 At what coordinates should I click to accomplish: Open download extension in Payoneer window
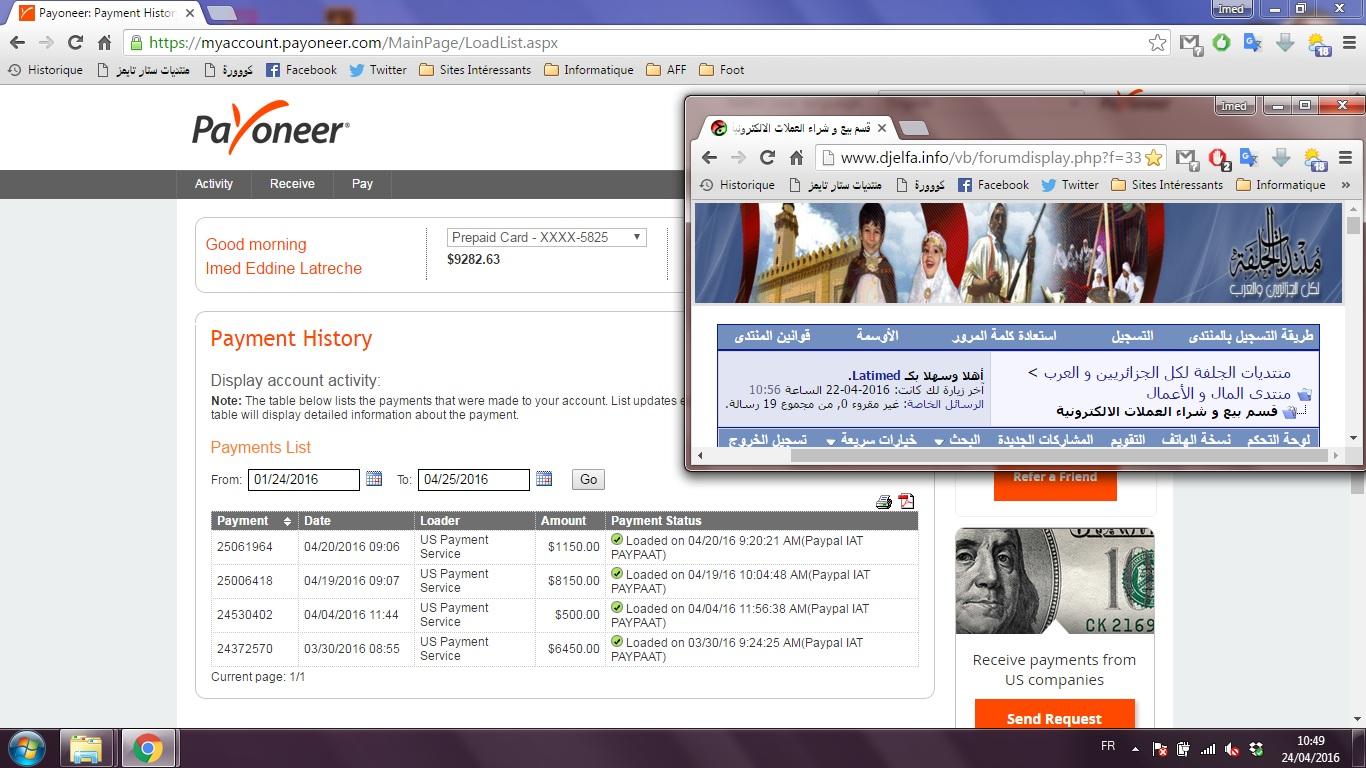click(1285, 43)
